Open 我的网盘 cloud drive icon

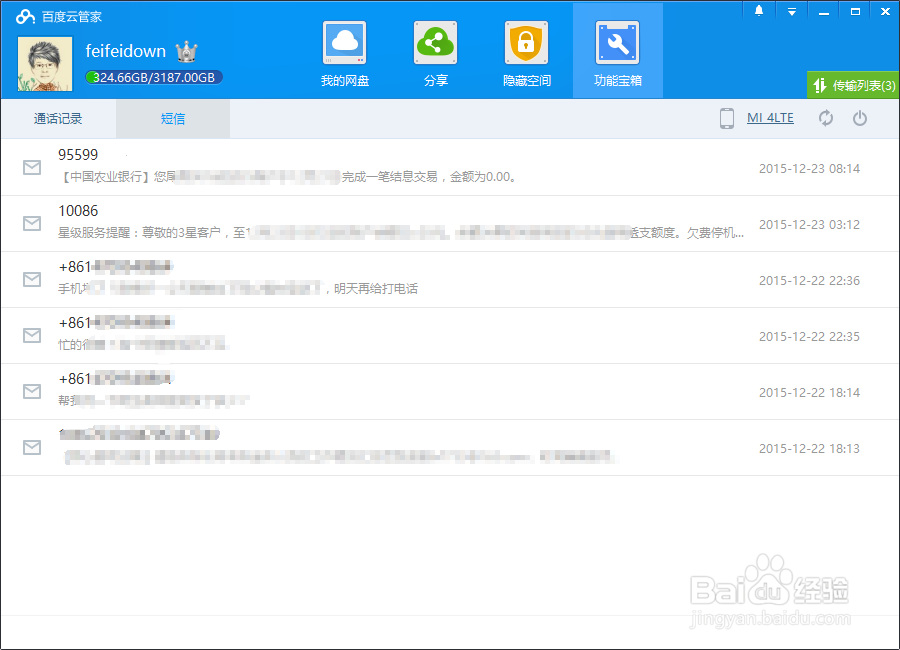(x=344, y=43)
